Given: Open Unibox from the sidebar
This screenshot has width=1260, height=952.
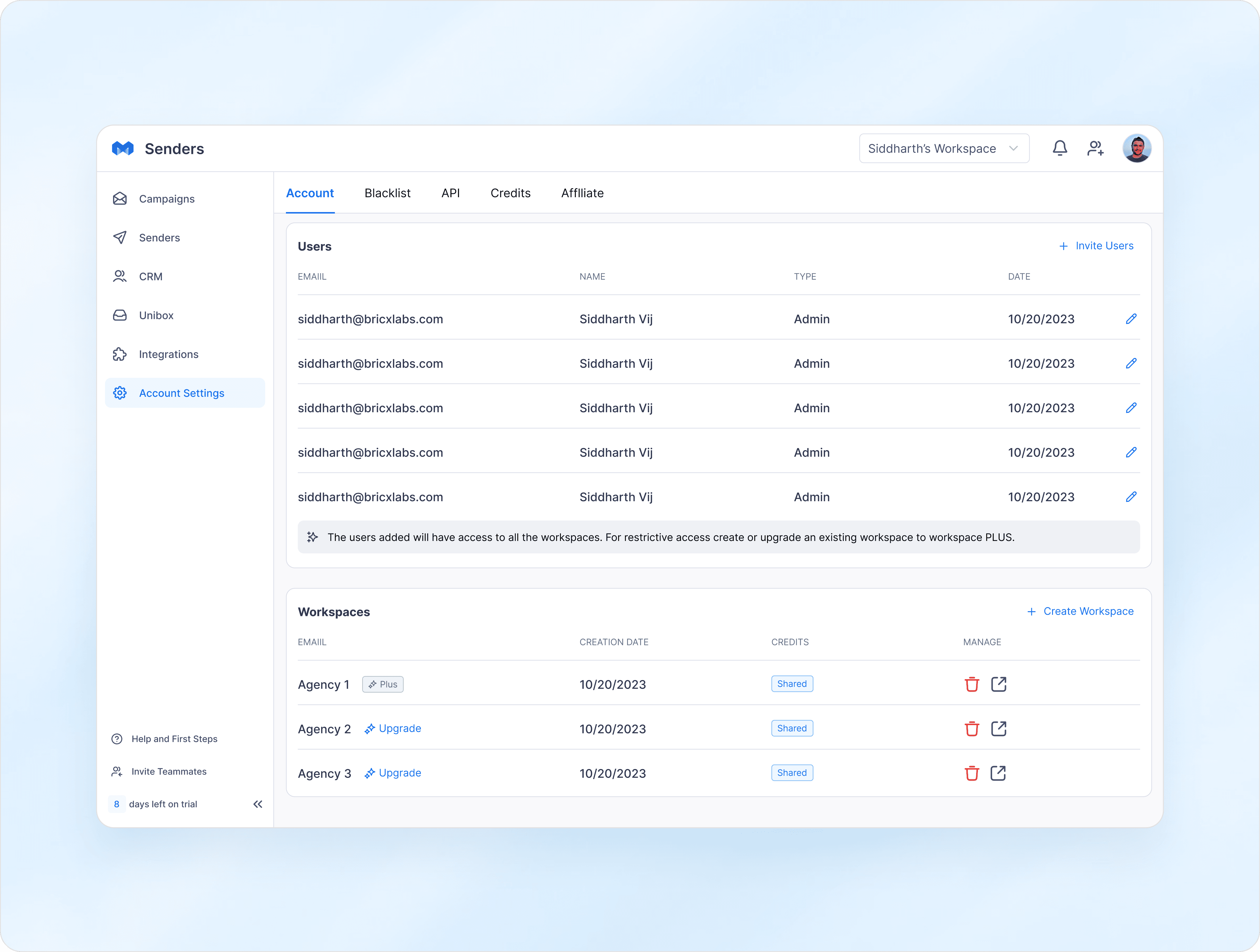Looking at the screenshot, I should pos(155,316).
